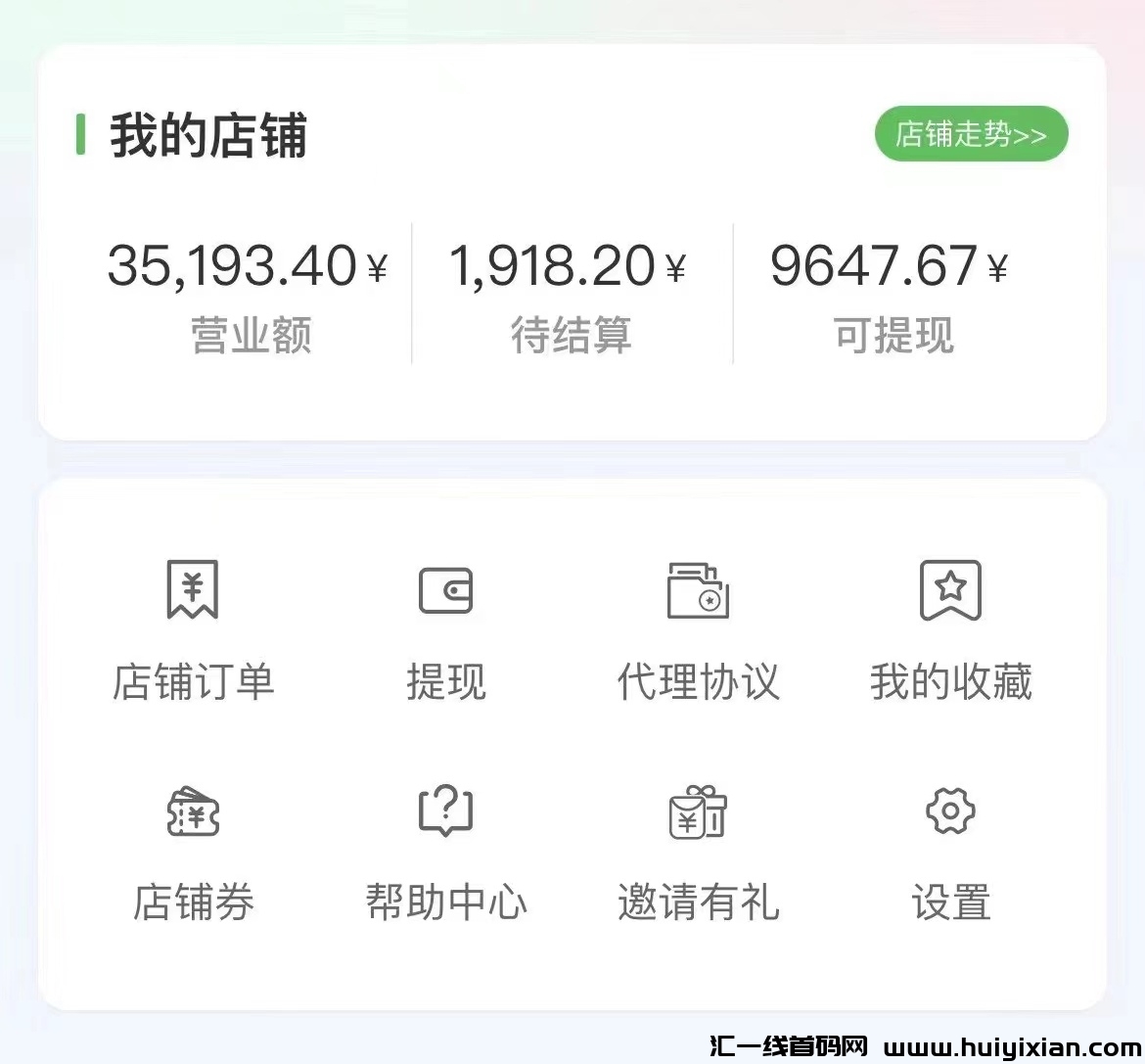Open the 邀请有礼 gift icon
The width and height of the screenshot is (1145, 1064).
tap(698, 811)
